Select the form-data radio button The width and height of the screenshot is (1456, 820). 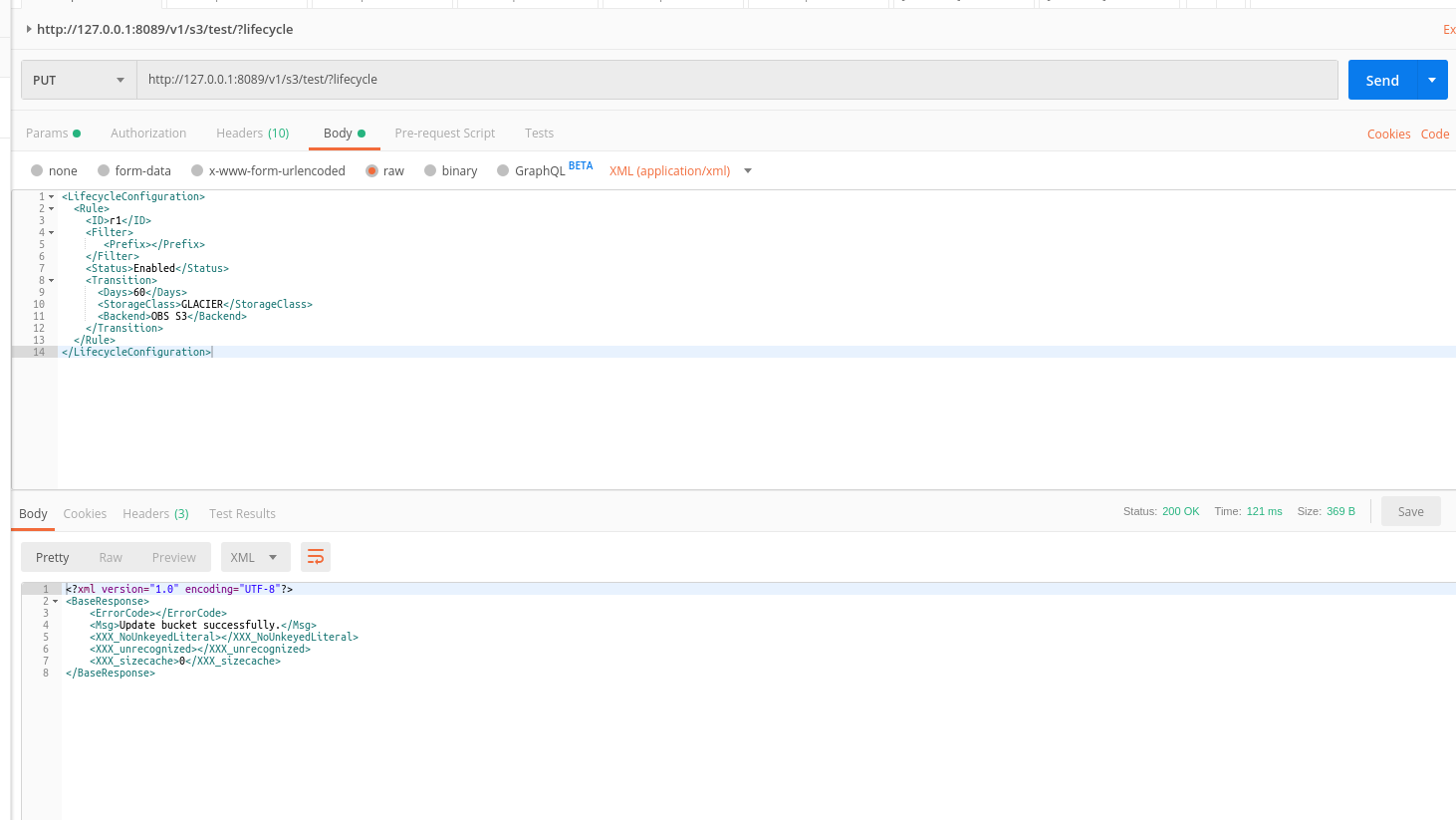pos(104,170)
